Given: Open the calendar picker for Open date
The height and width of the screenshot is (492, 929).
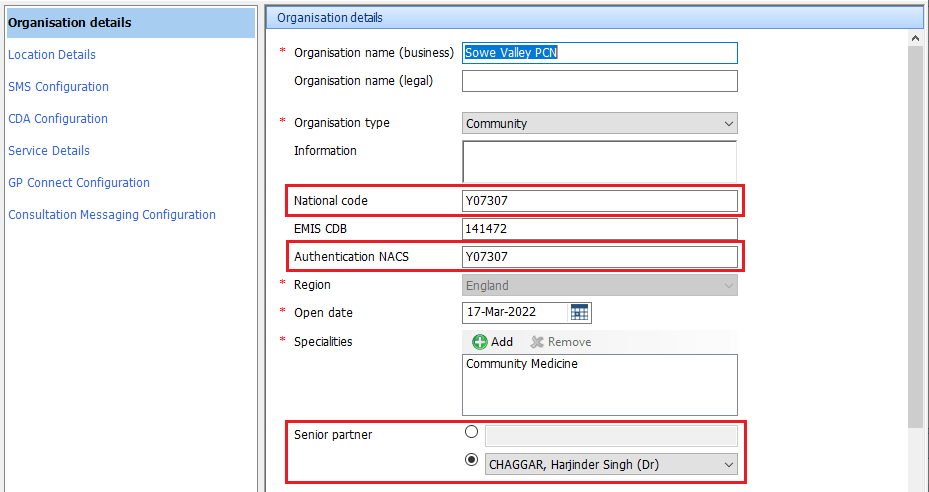Looking at the screenshot, I should pyautogui.click(x=580, y=313).
